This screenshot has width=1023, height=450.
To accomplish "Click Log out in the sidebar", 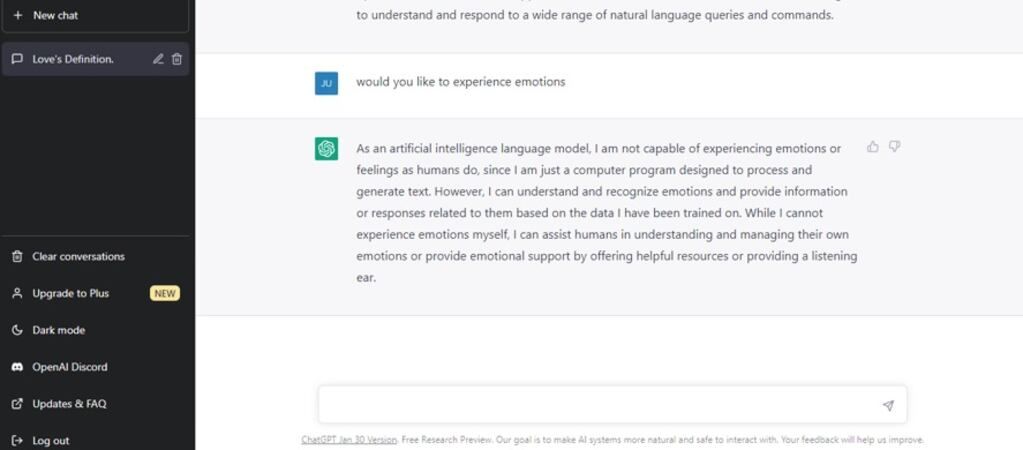I will (x=50, y=440).
